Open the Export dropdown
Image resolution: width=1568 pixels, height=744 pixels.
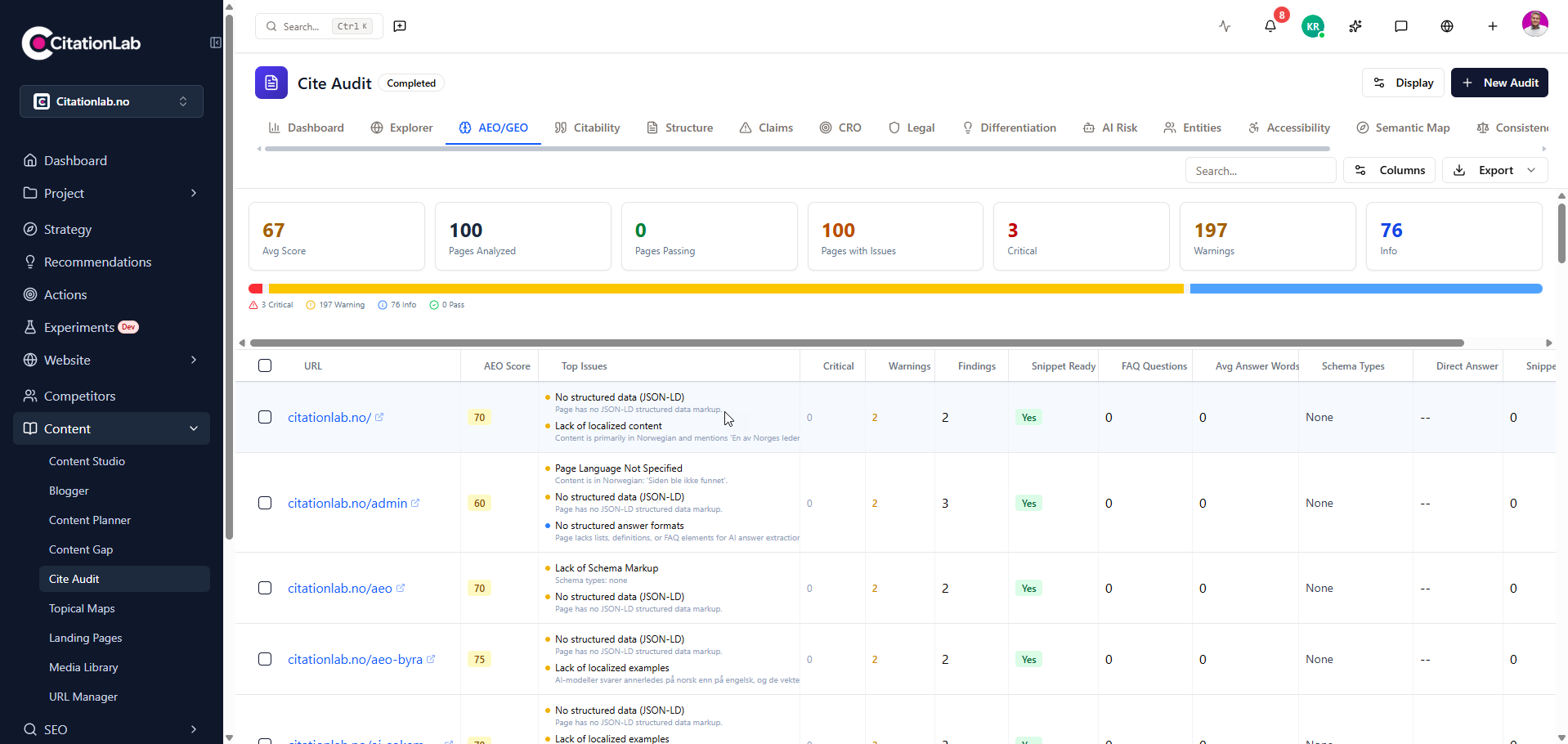click(x=1495, y=170)
